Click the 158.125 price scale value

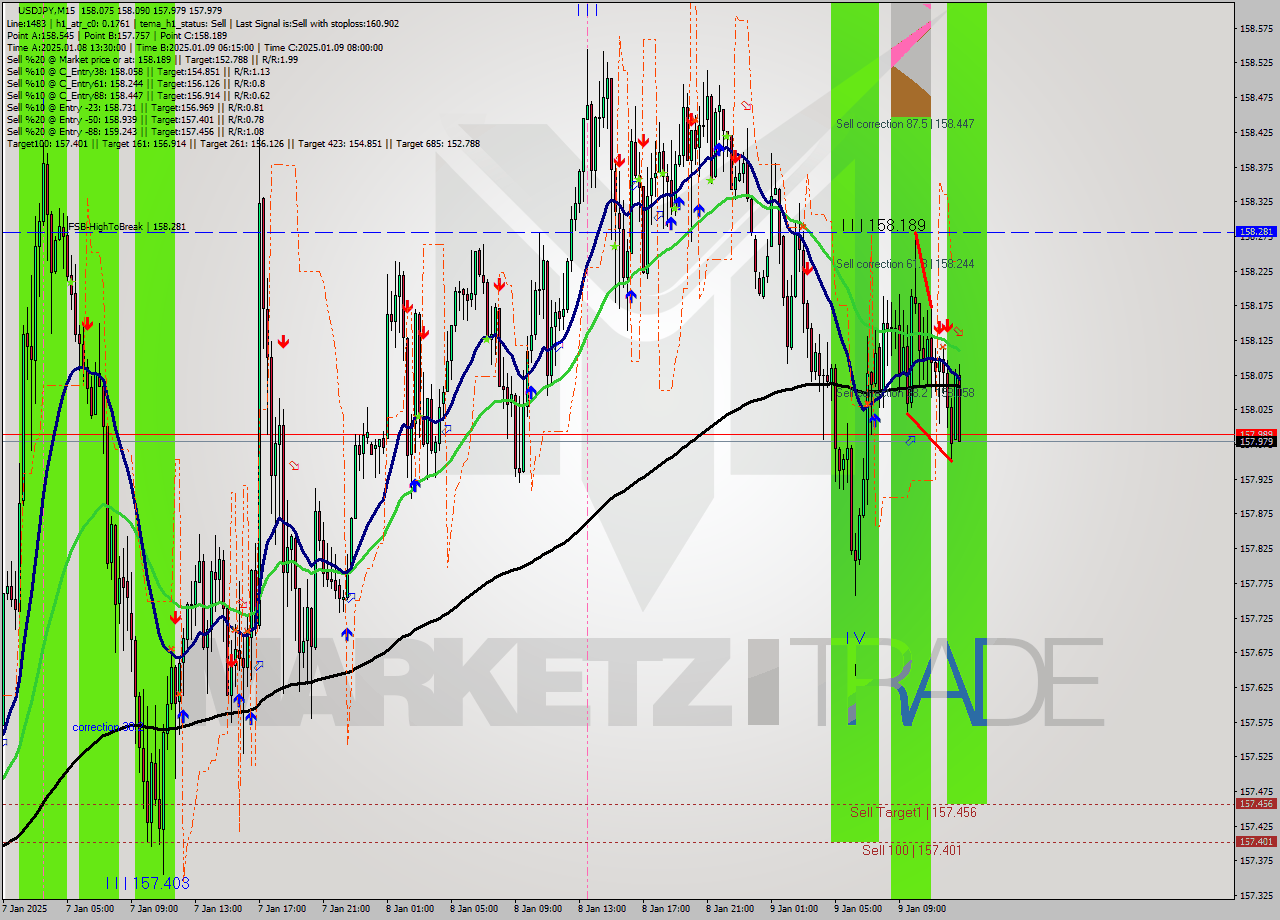click(1256, 341)
